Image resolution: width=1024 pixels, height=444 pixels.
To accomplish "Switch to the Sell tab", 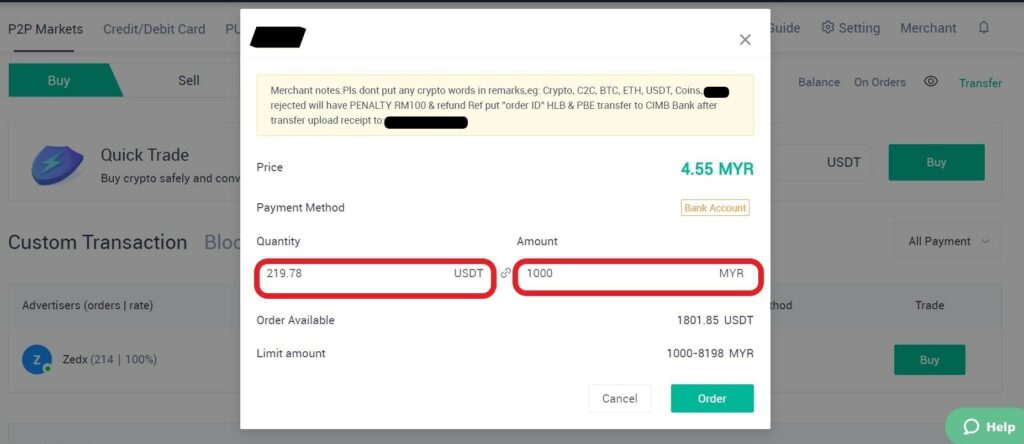I will click(189, 81).
